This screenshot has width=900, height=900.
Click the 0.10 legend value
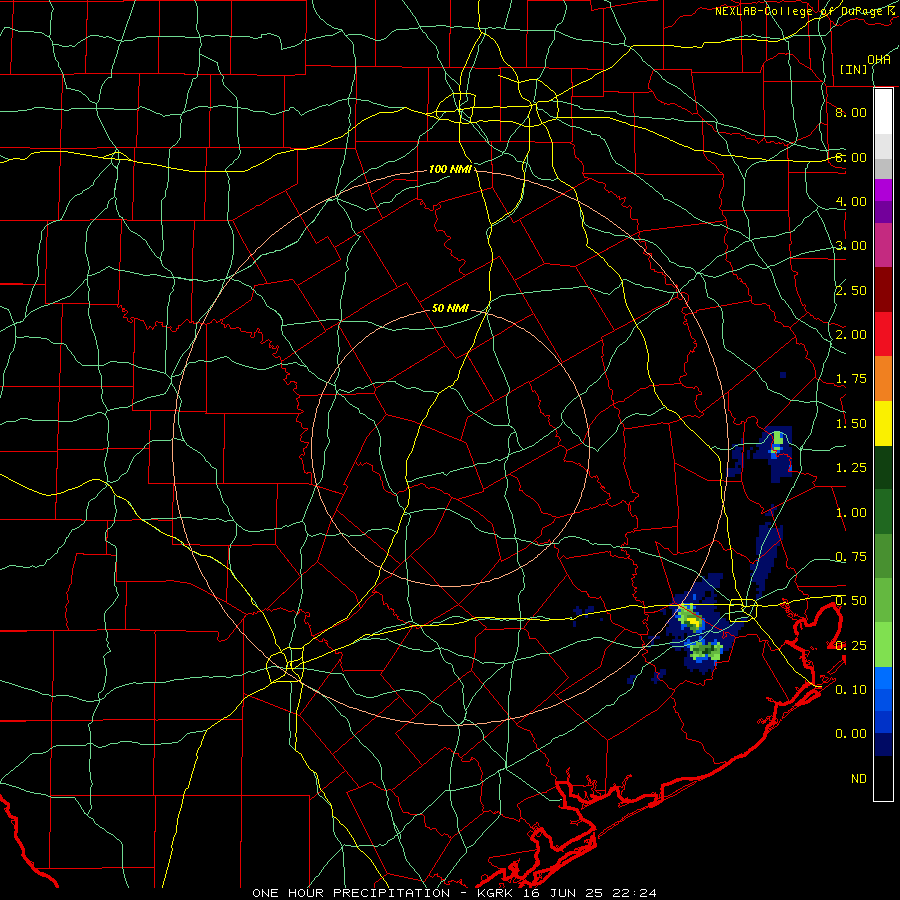click(851, 690)
